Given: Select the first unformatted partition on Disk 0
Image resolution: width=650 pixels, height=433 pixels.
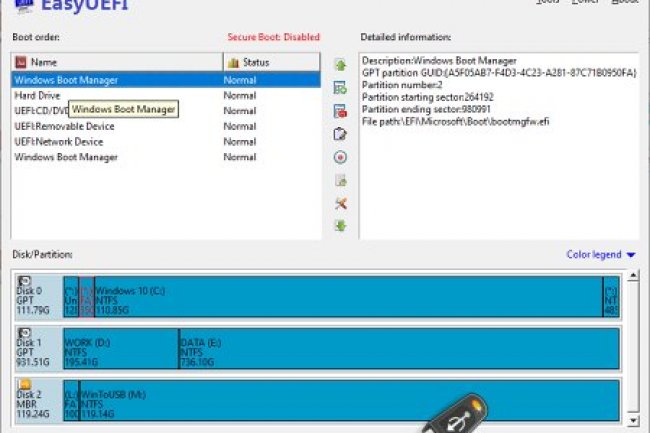Looking at the screenshot, I should [71, 297].
